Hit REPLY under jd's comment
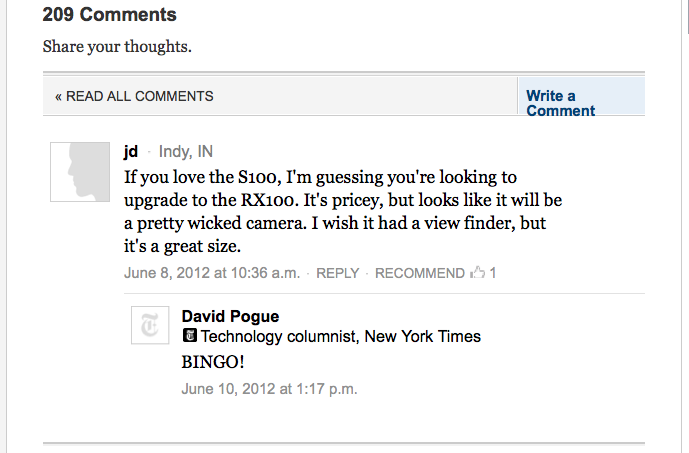 [337, 273]
